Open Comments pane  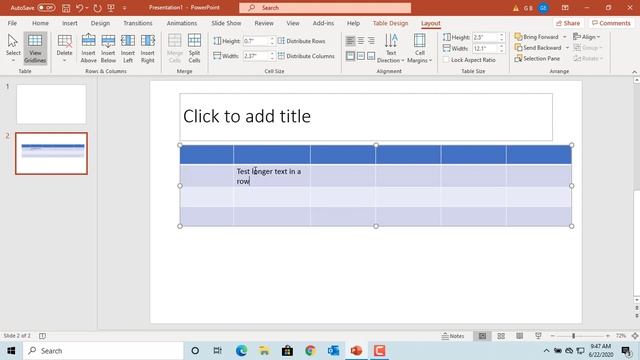pyautogui.click(x=611, y=23)
